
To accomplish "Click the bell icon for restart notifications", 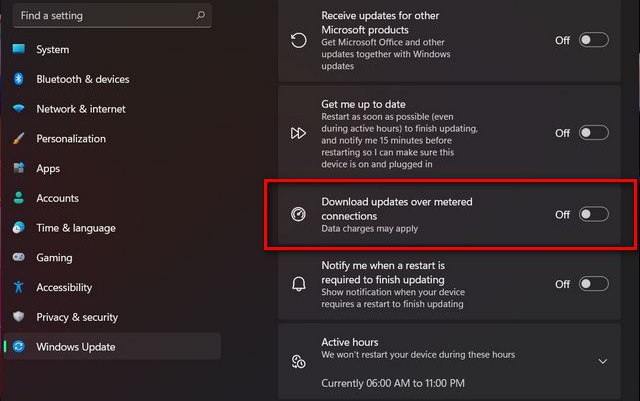I will (x=298, y=284).
